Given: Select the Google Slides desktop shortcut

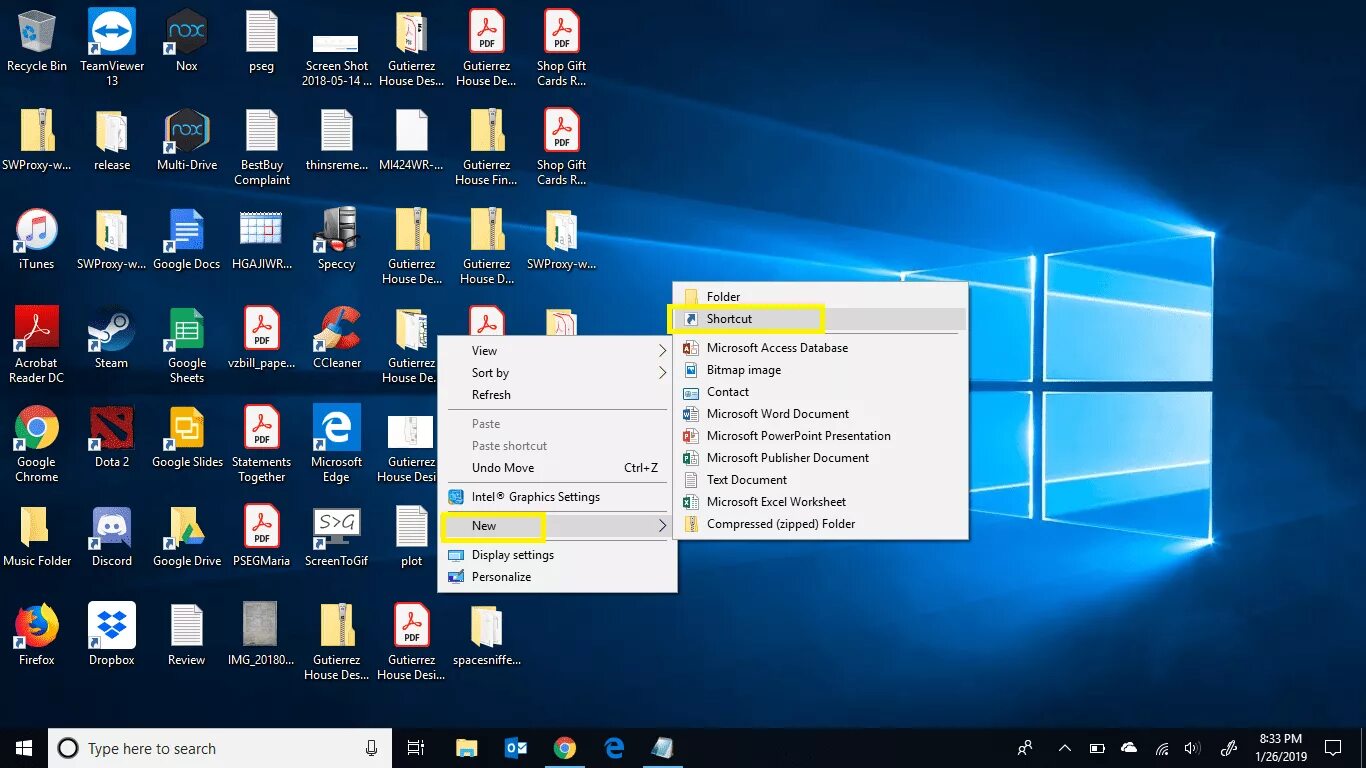Looking at the screenshot, I should tap(187, 437).
